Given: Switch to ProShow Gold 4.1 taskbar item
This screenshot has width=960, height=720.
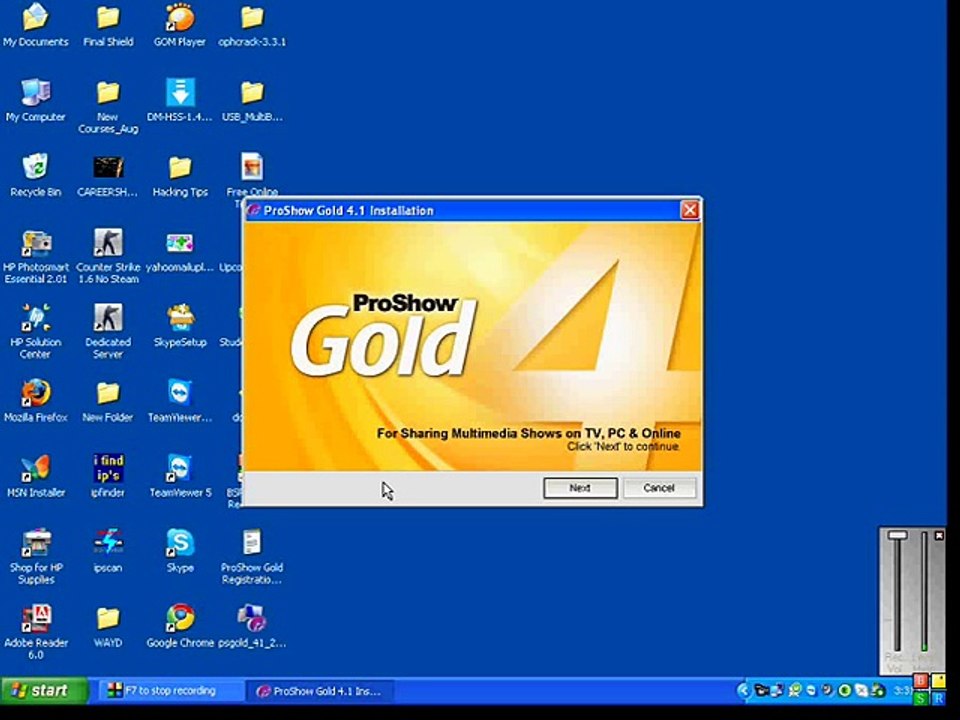Looking at the screenshot, I should (320, 691).
